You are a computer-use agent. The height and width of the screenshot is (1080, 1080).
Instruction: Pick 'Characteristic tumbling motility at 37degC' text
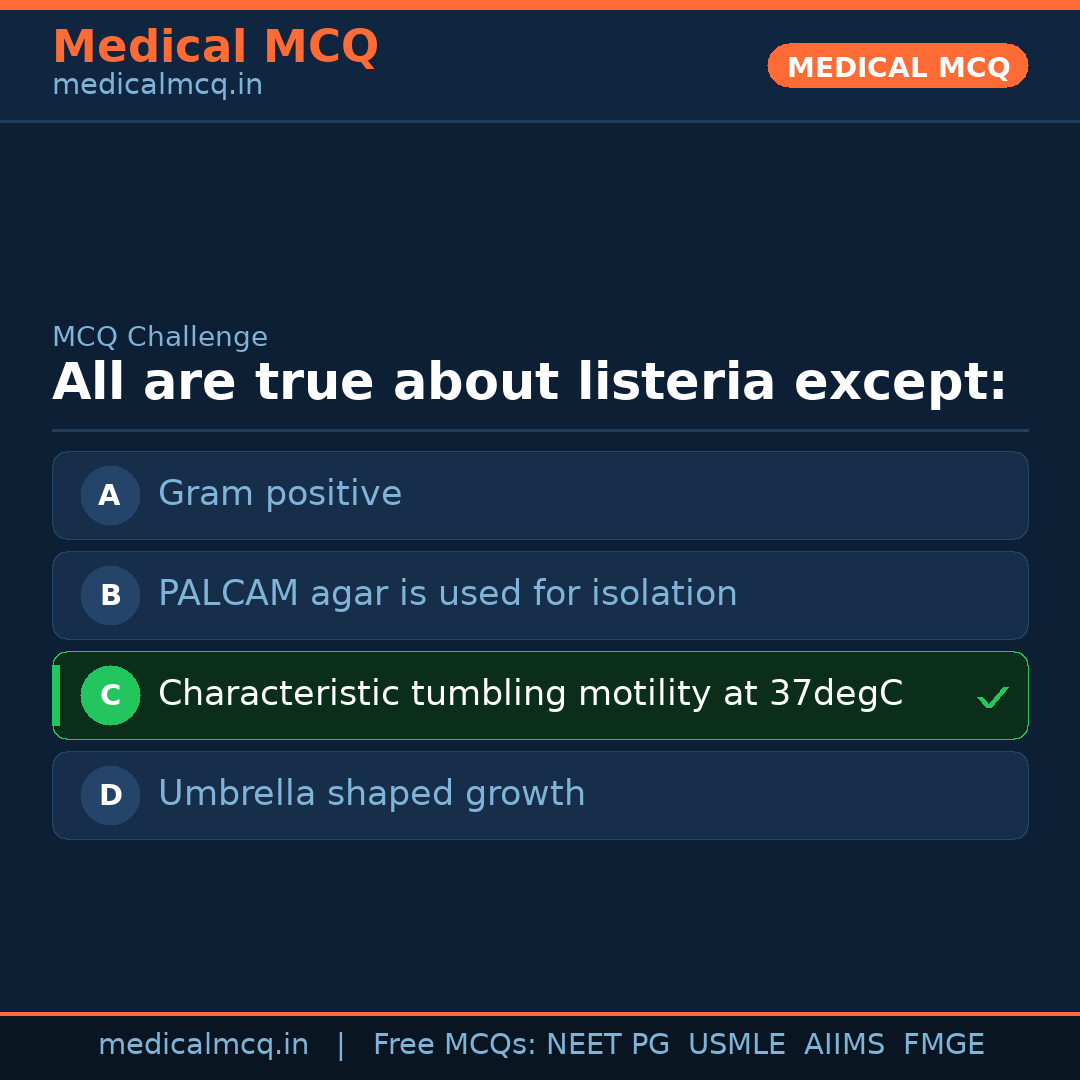coord(530,694)
